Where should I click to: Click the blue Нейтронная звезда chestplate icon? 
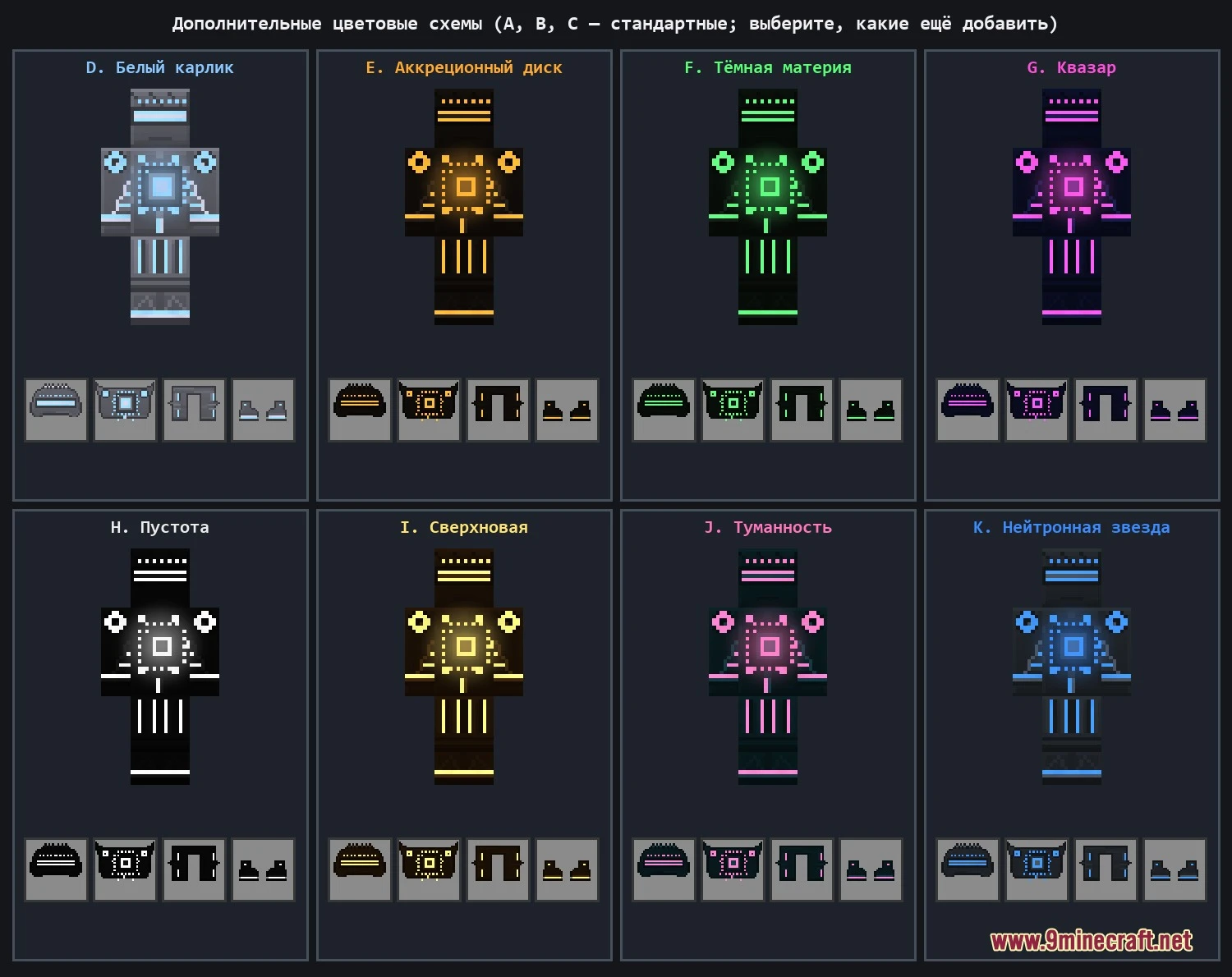click(1037, 869)
